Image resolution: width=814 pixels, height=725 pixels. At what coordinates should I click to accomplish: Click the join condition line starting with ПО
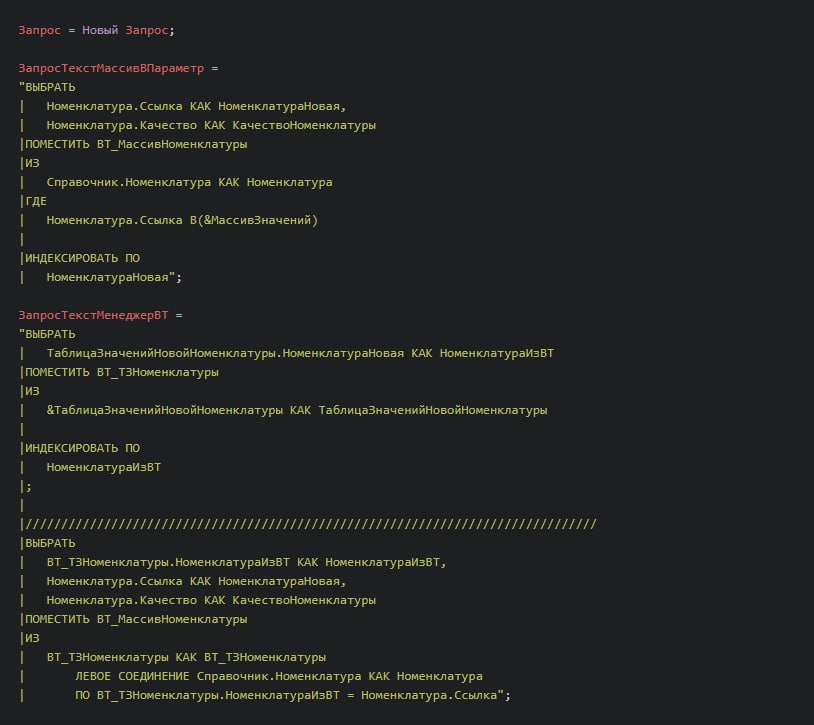pyautogui.click(x=293, y=695)
